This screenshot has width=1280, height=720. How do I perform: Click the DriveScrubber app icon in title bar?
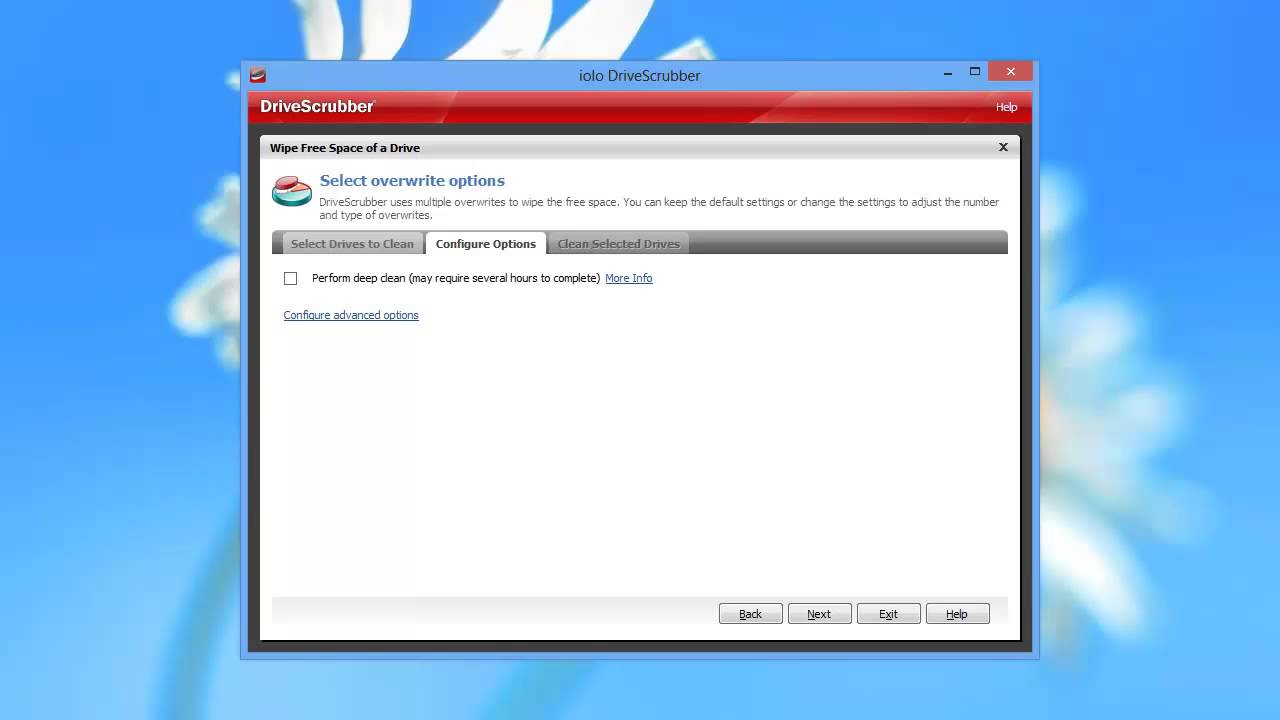[258, 75]
